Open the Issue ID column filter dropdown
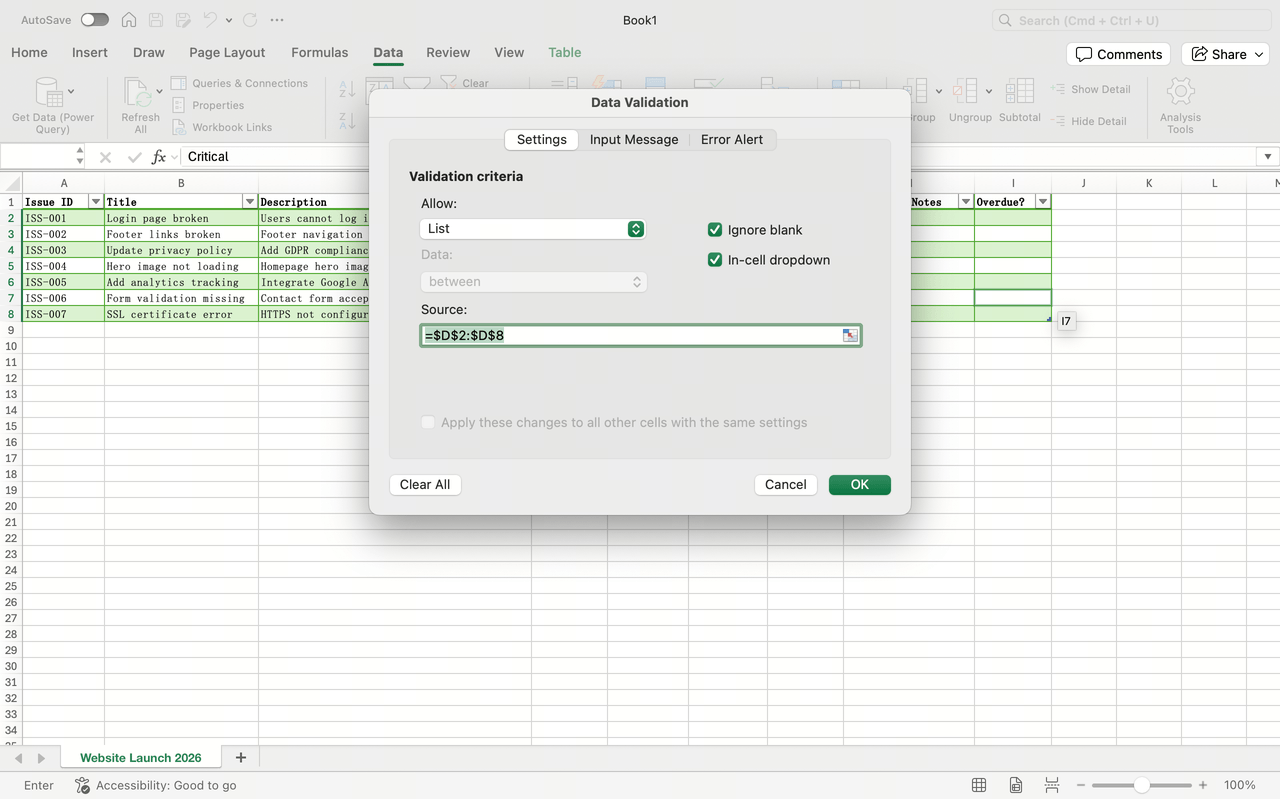Image resolution: width=1280 pixels, height=799 pixels. click(96, 202)
